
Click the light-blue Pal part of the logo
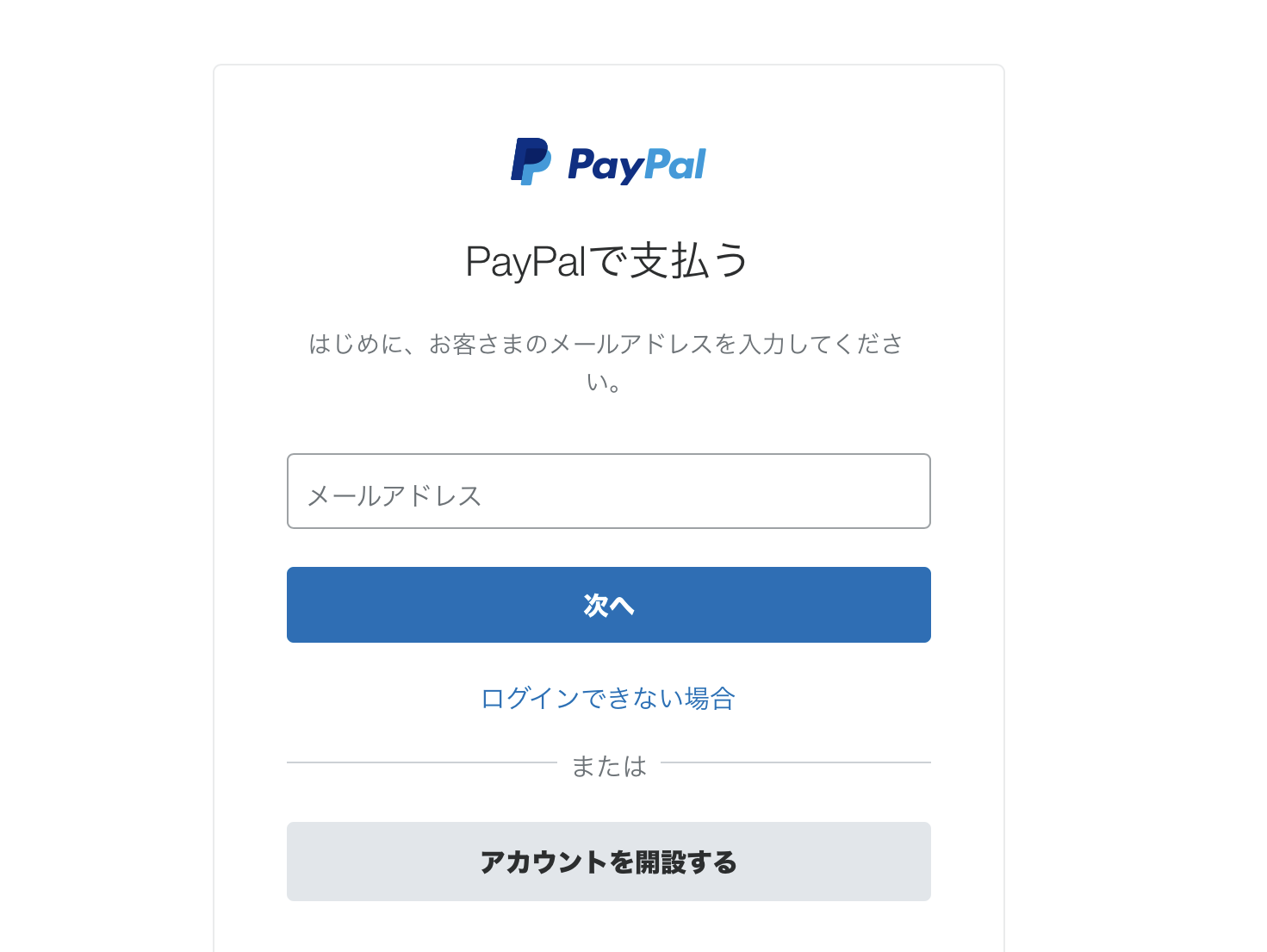point(675,164)
